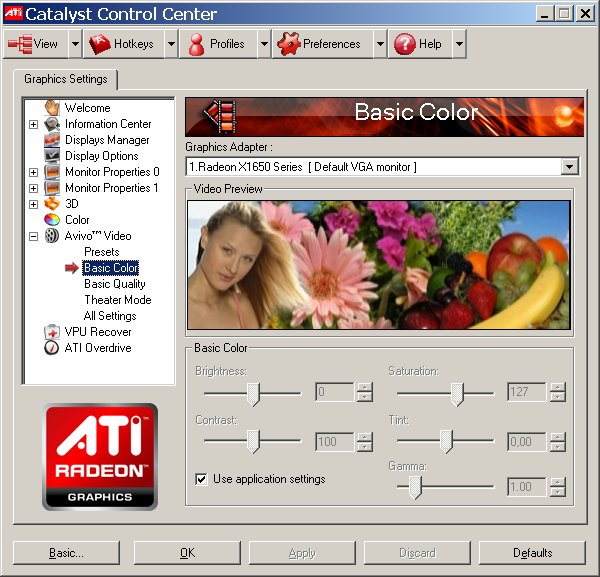Click the Discard button
Viewport: 600px width, 577px height.
coord(417,553)
